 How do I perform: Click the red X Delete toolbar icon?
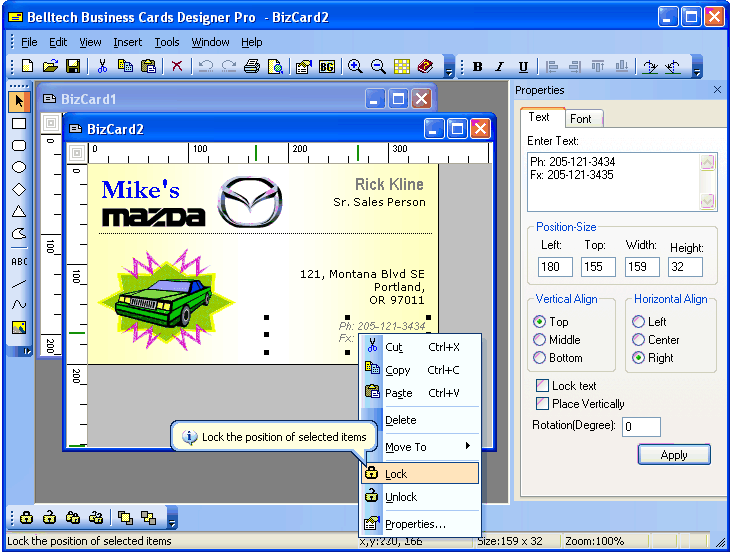177,66
